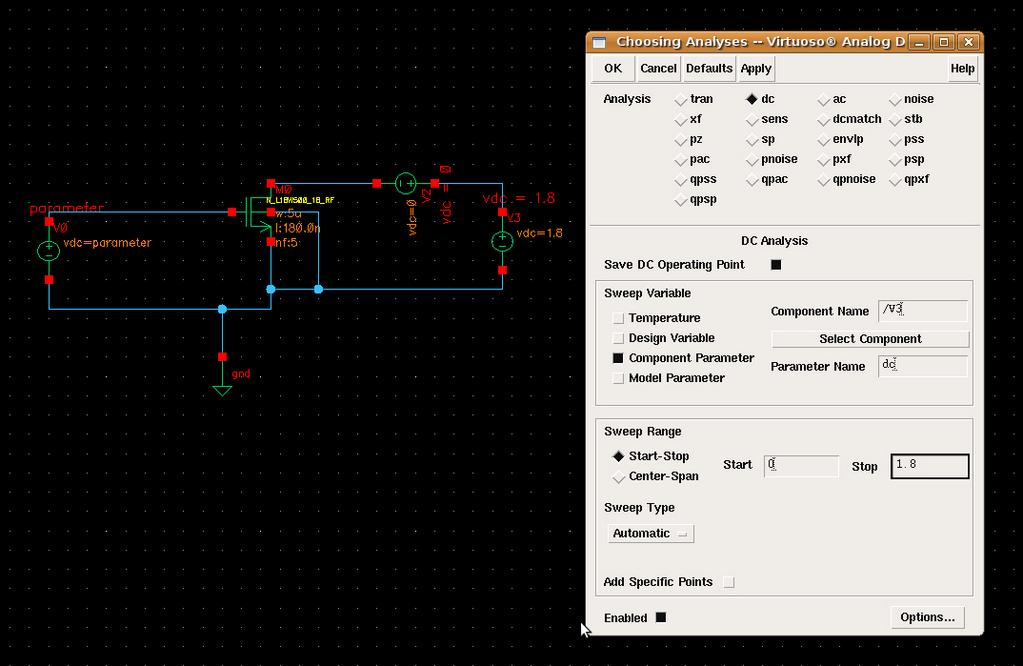Select the sp analysis option
This screenshot has height=666, width=1023.
tap(752, 140)
